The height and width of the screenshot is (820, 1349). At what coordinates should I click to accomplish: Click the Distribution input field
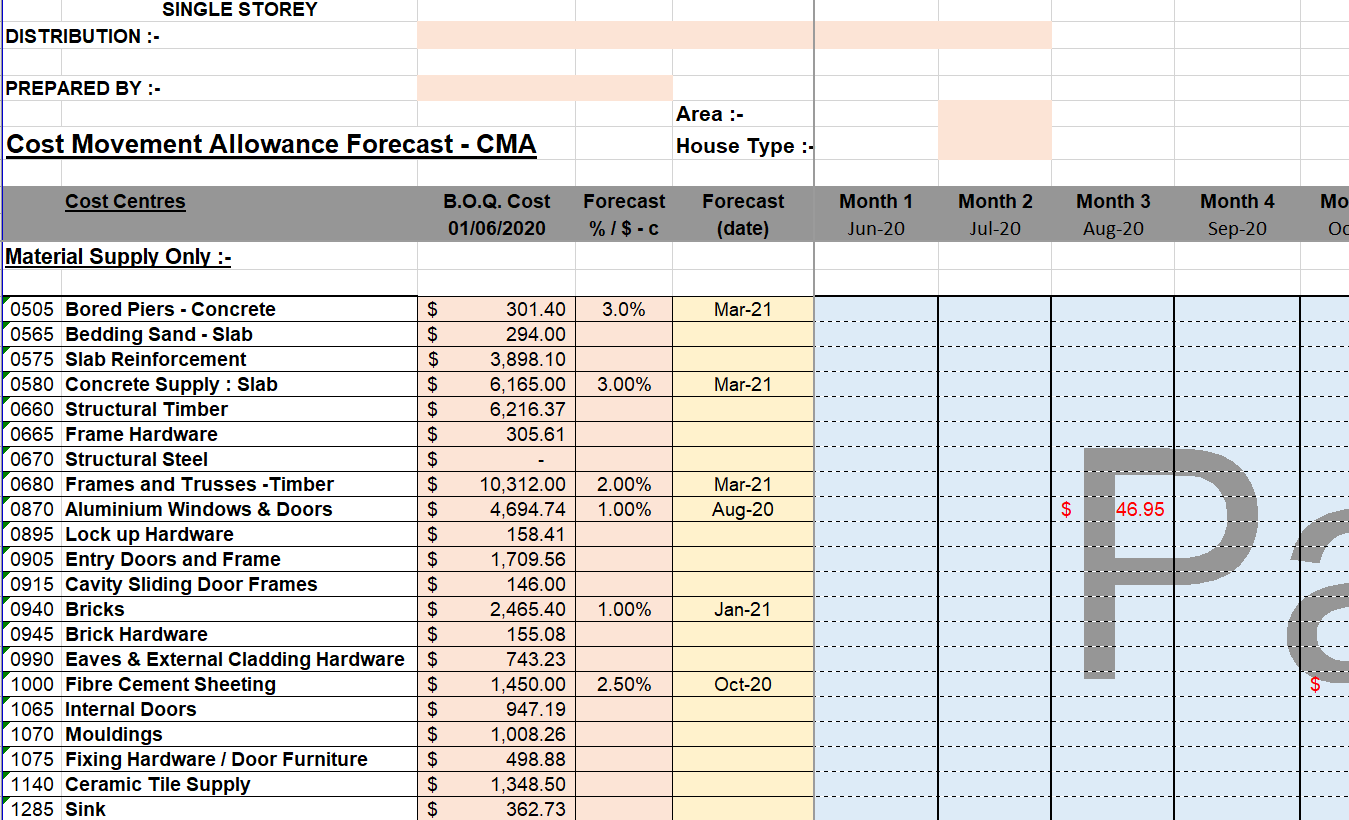pos(733,36)
